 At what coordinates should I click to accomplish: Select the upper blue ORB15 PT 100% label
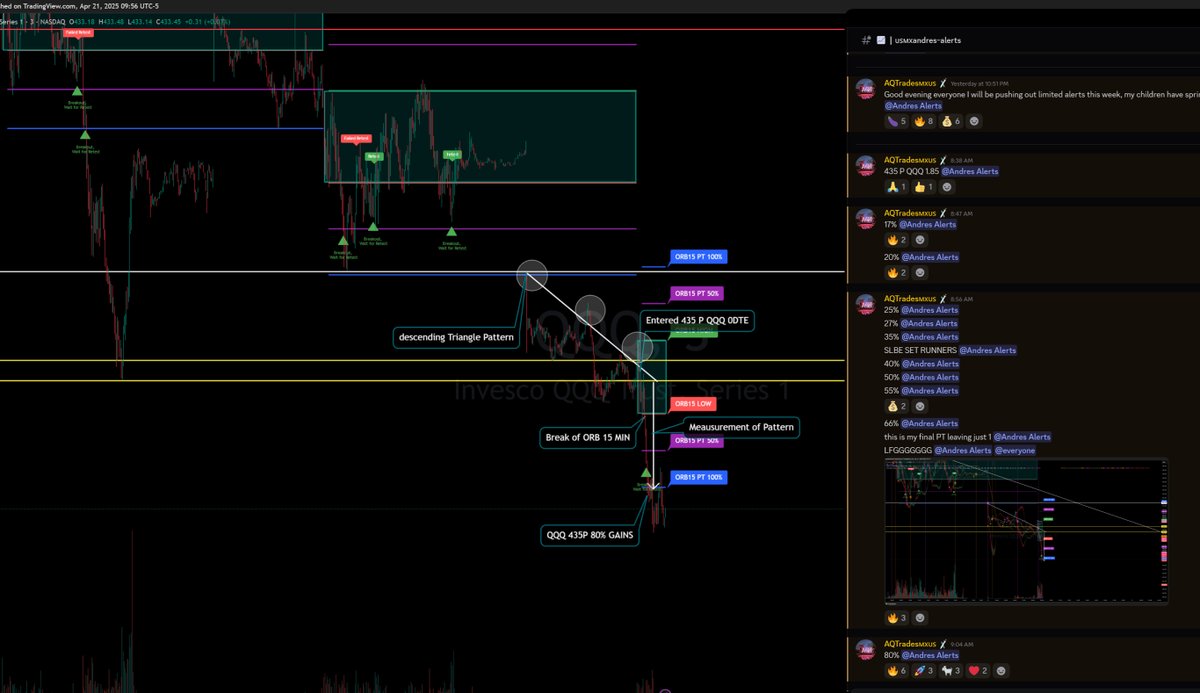point(699,257)
